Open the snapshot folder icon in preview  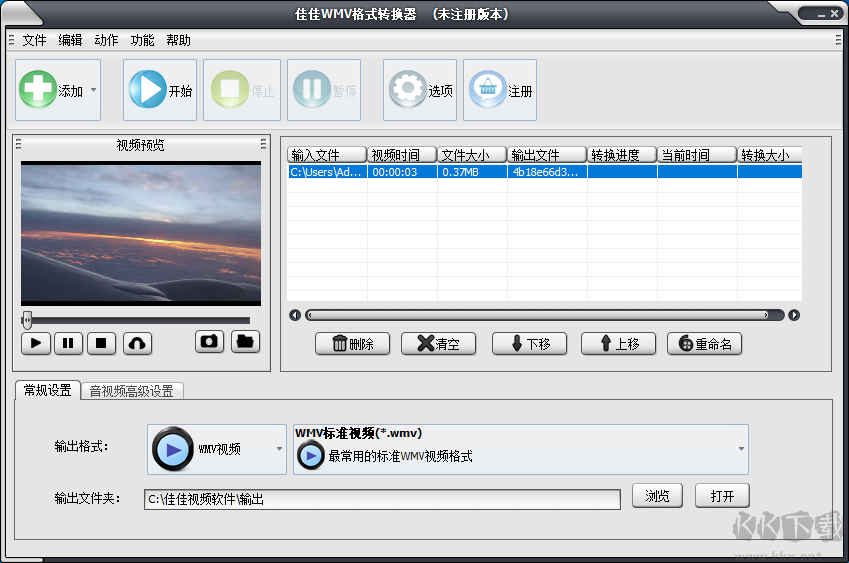(245, 342)
